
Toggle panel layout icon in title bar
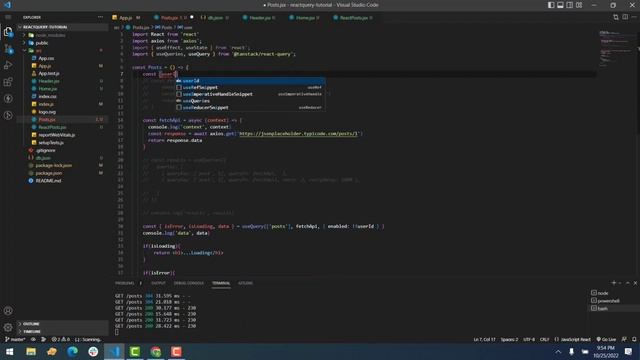[x=560, y=5]
